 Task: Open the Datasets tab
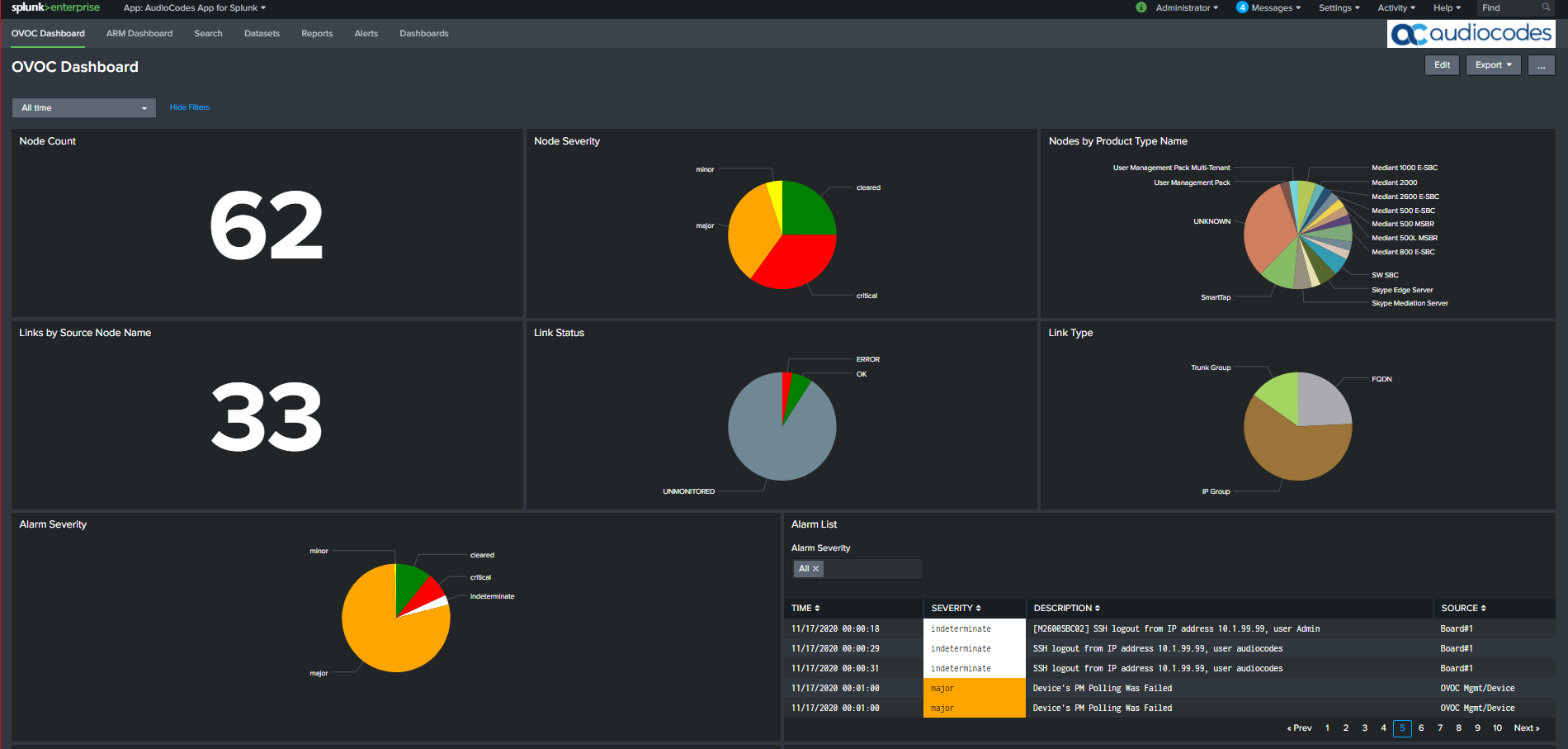[x=262, y=34]
